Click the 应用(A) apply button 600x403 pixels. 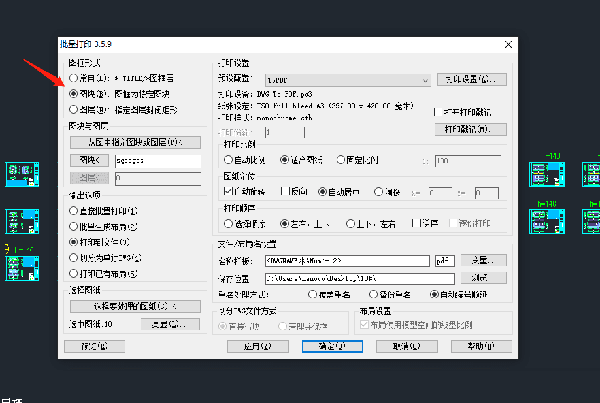tap(258, 346)
